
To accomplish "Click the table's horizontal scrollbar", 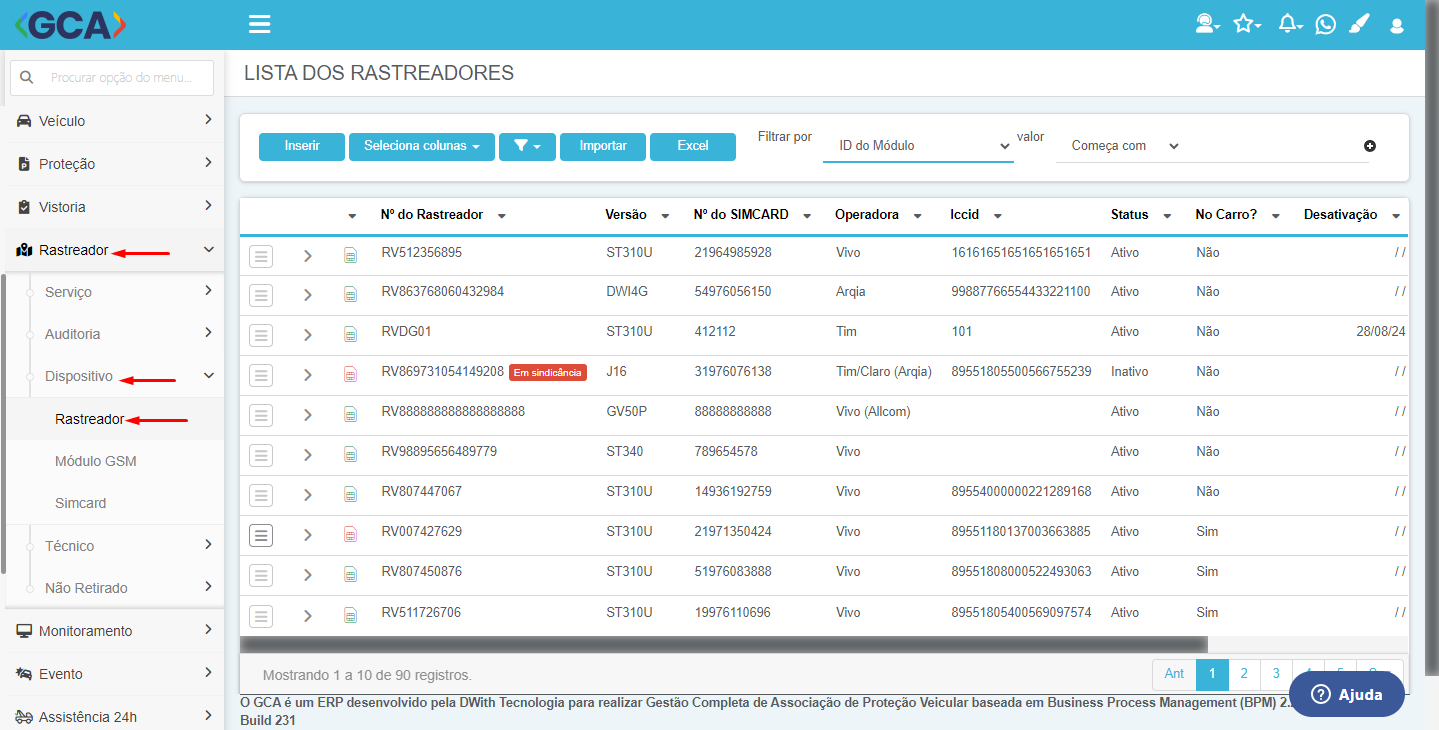I will [x=723, y=644].
